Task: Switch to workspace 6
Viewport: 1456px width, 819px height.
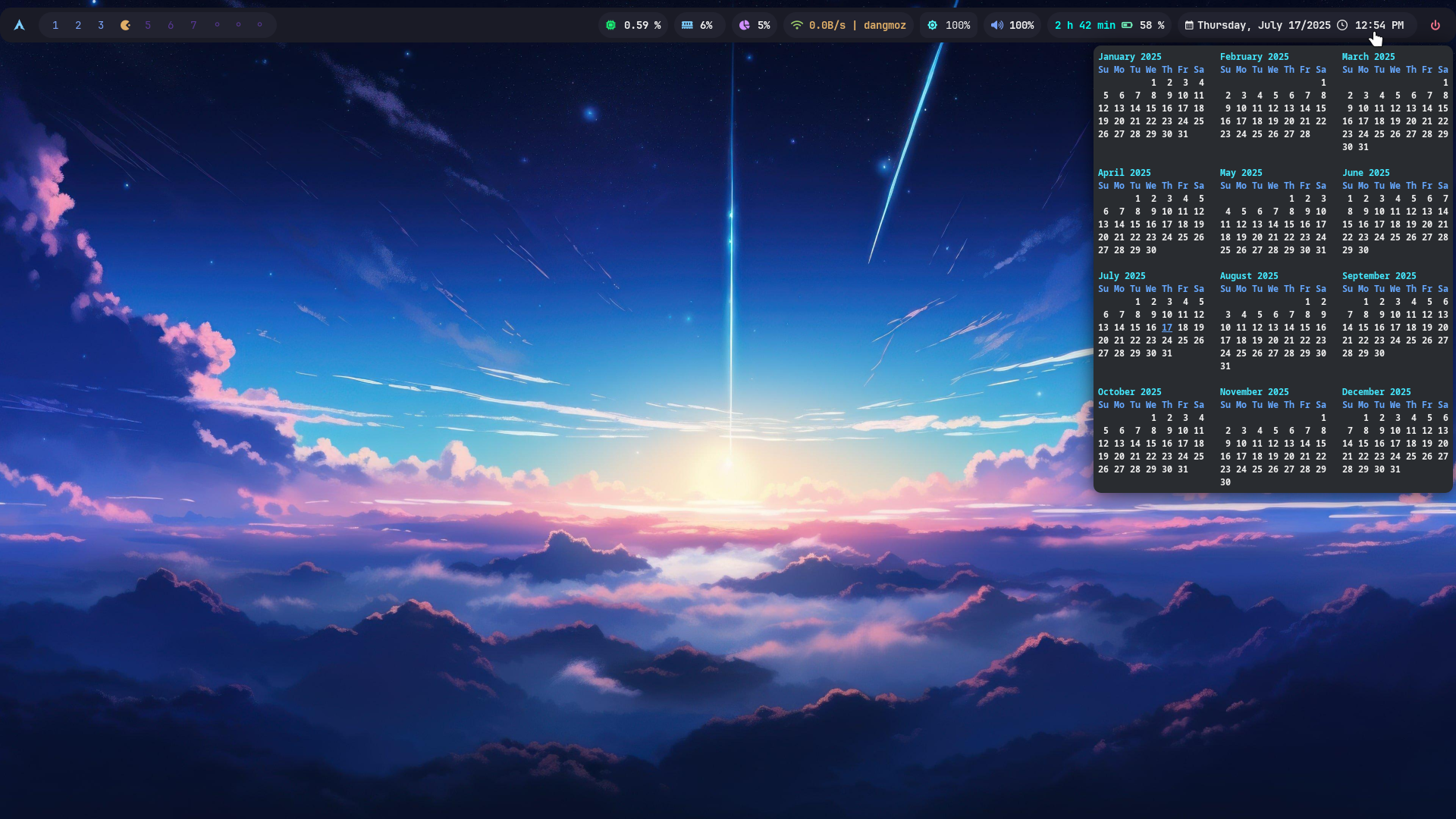Action: tap(171, 25)
